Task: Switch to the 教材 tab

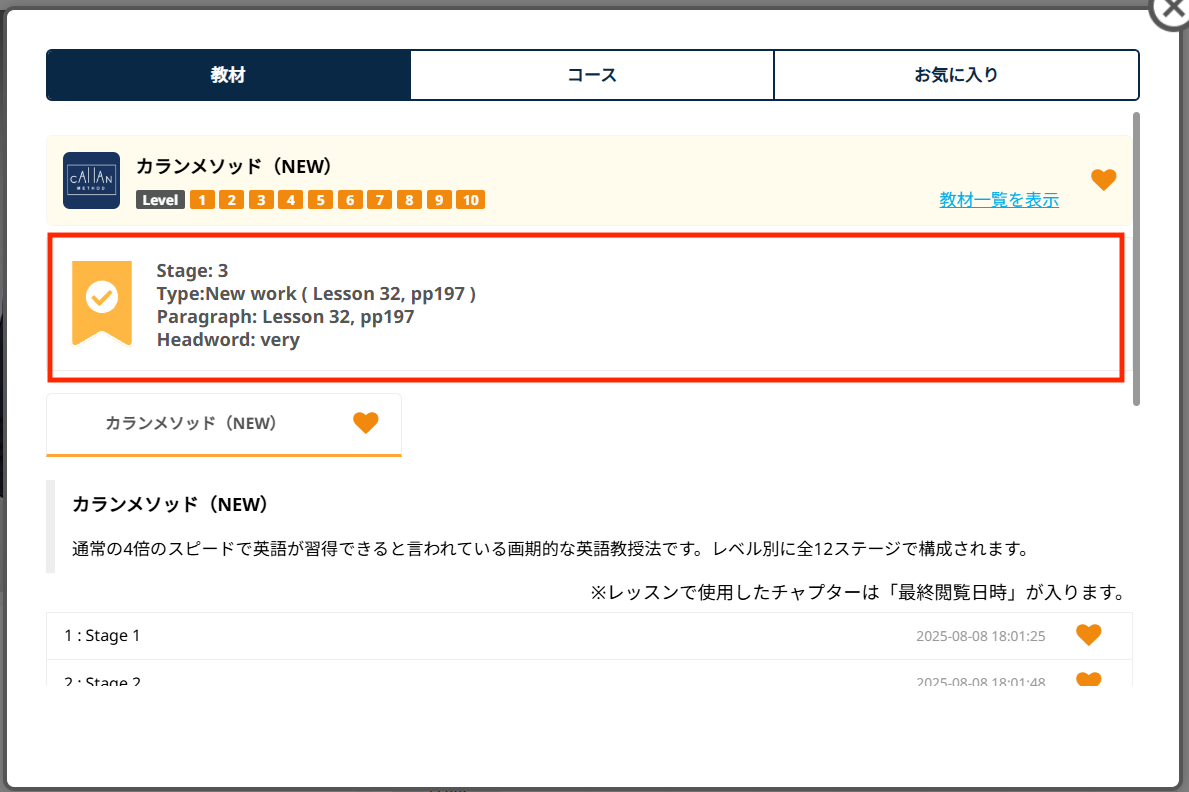Action: (228, 75)
